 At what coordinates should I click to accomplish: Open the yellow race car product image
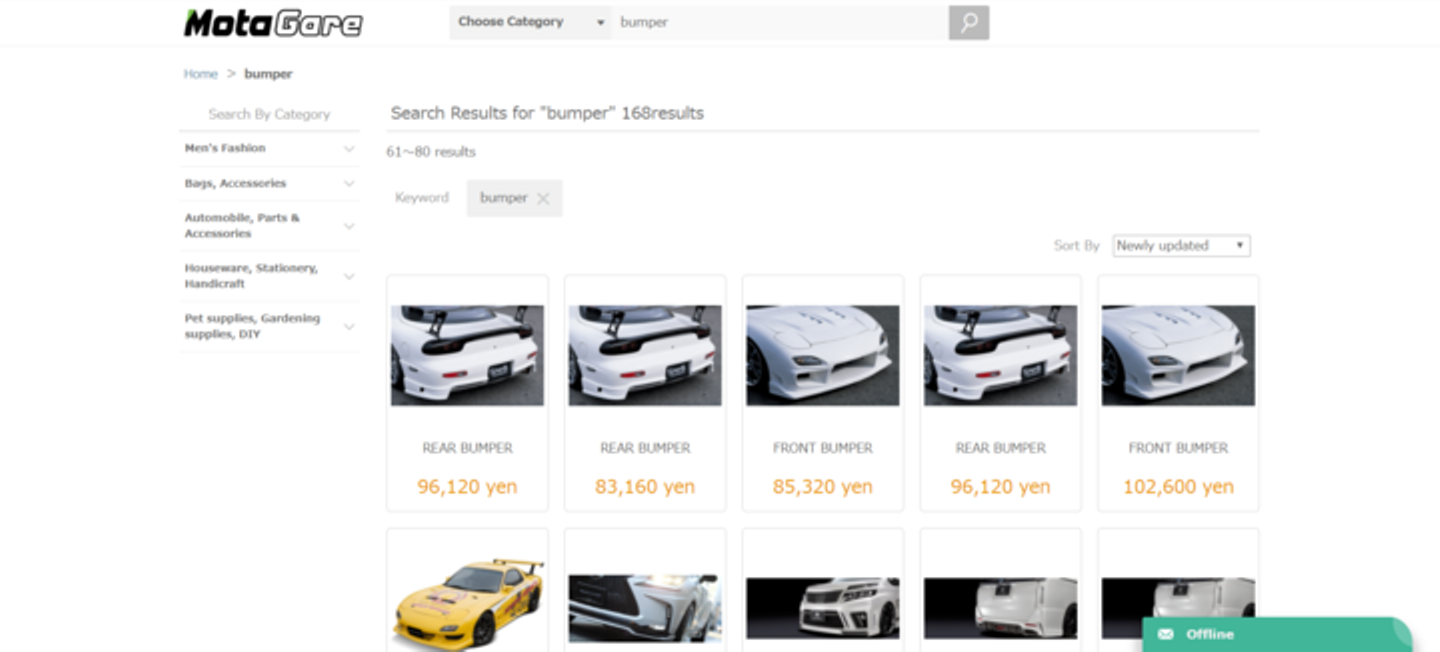467,604
